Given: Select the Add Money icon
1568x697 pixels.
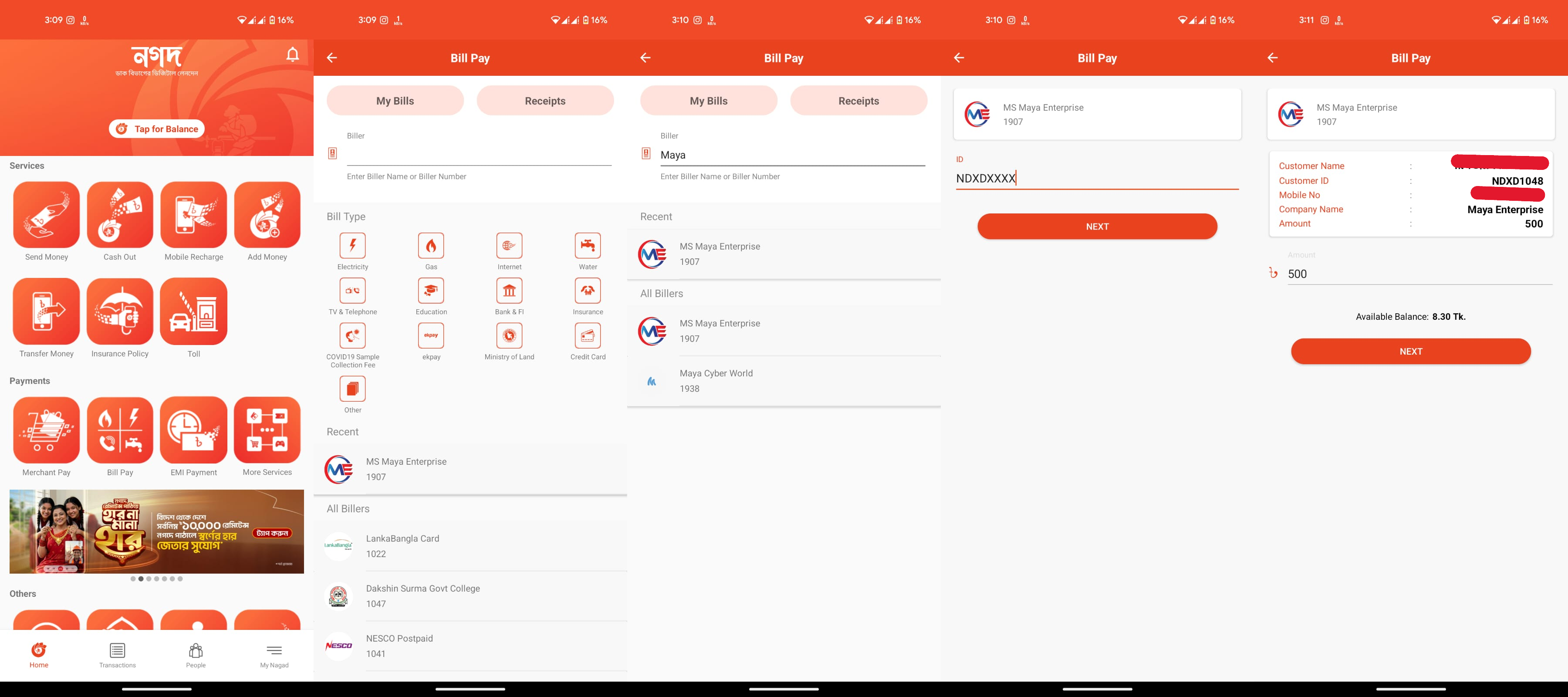Looking at the screenshot, I should click(267, 215).
